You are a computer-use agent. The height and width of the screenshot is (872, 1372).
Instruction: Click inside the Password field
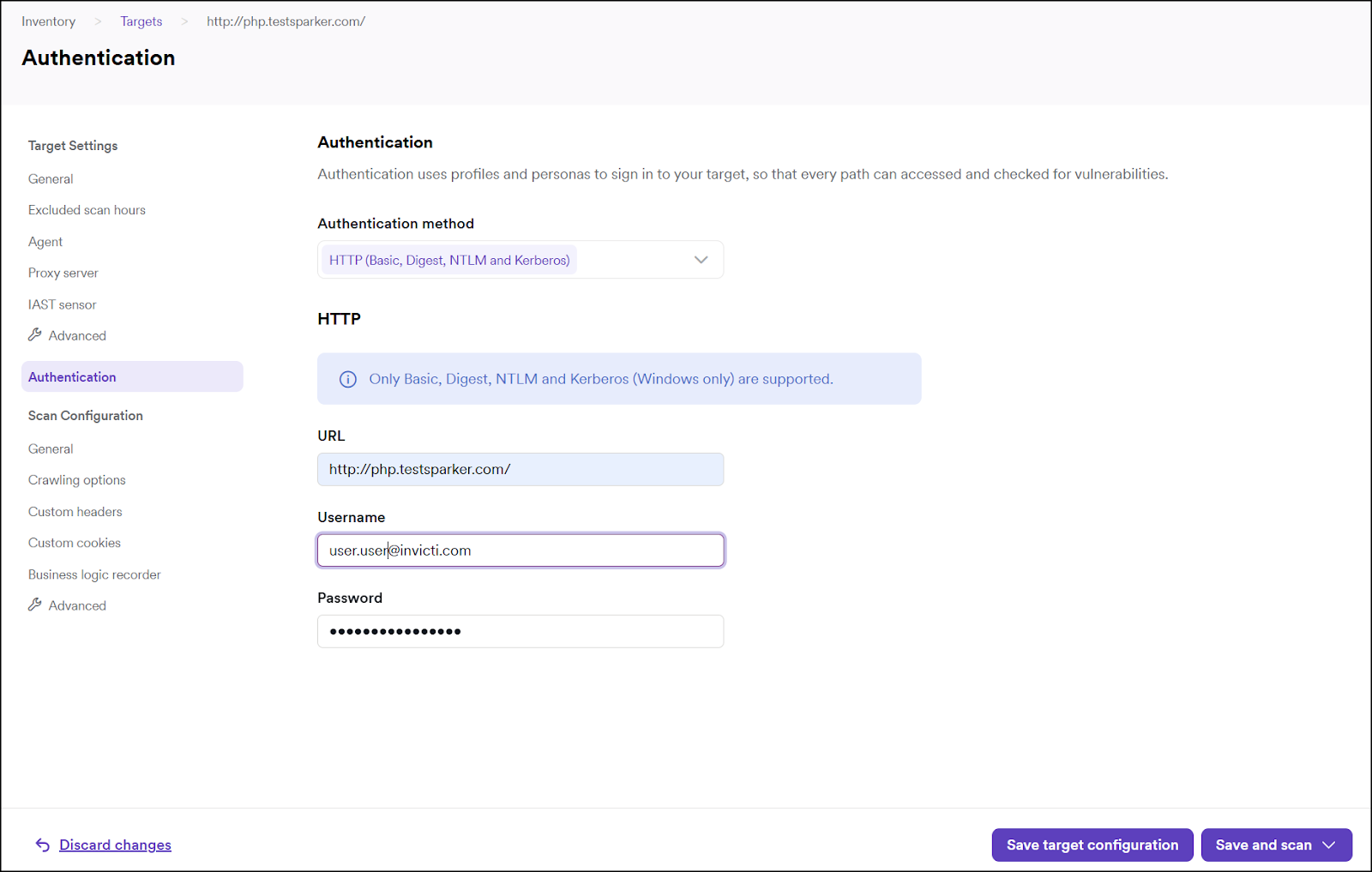point(520,631)
